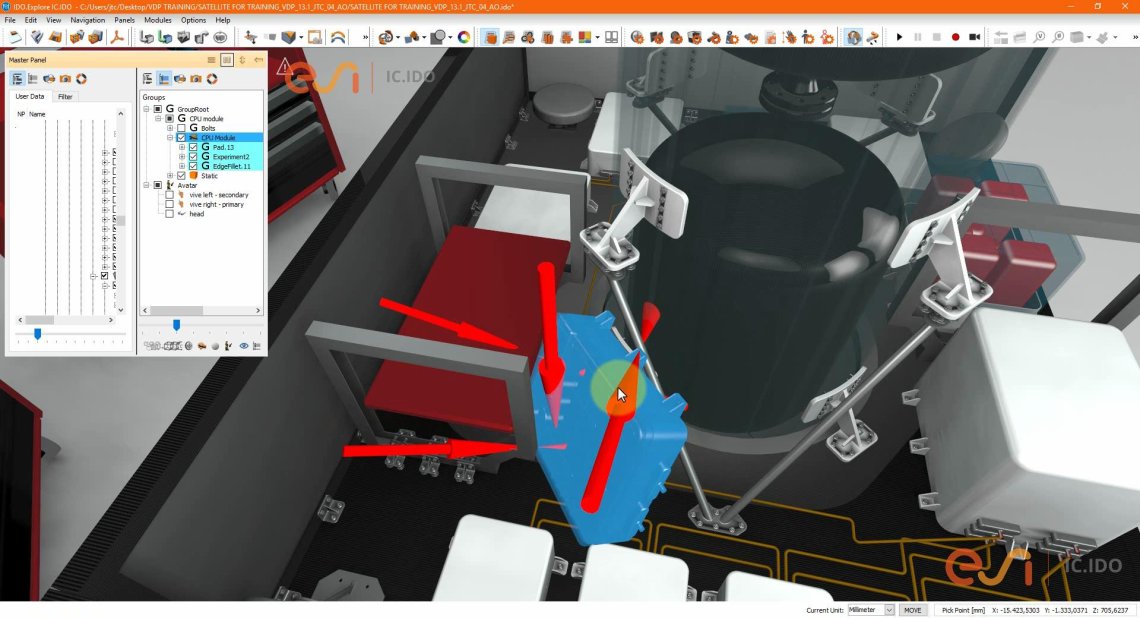Screen dimensions: 1140x618
Task: Open the Modules menu
Action: point(158,20)
